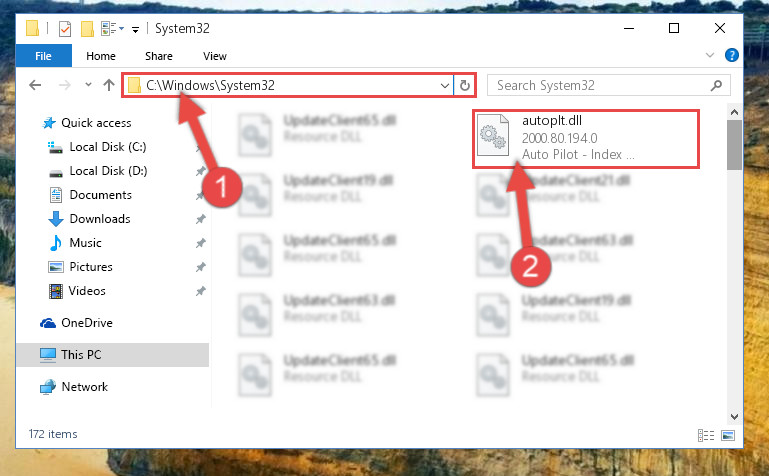Click the Search System32 input field

600,85
